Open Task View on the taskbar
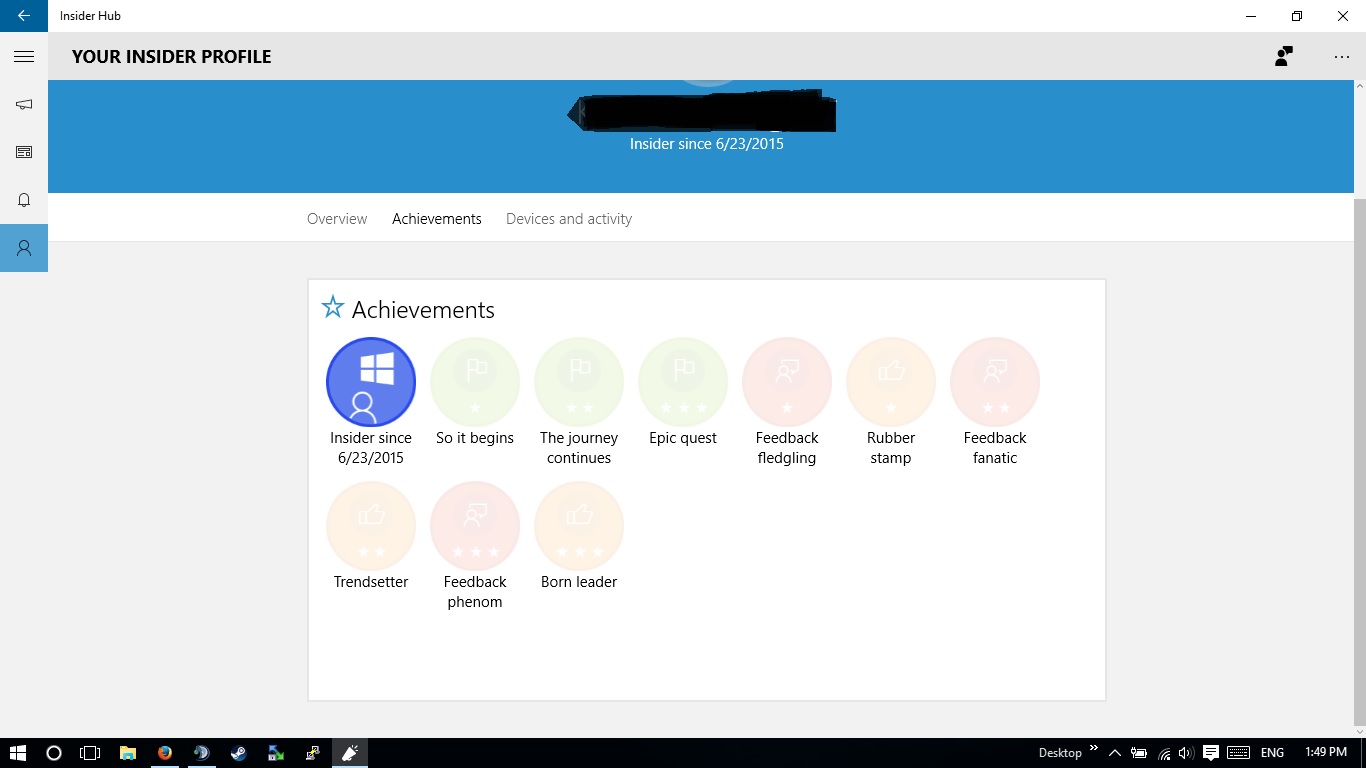The width and height of the screenshot is (1366, 768). (x=90, y=753)
